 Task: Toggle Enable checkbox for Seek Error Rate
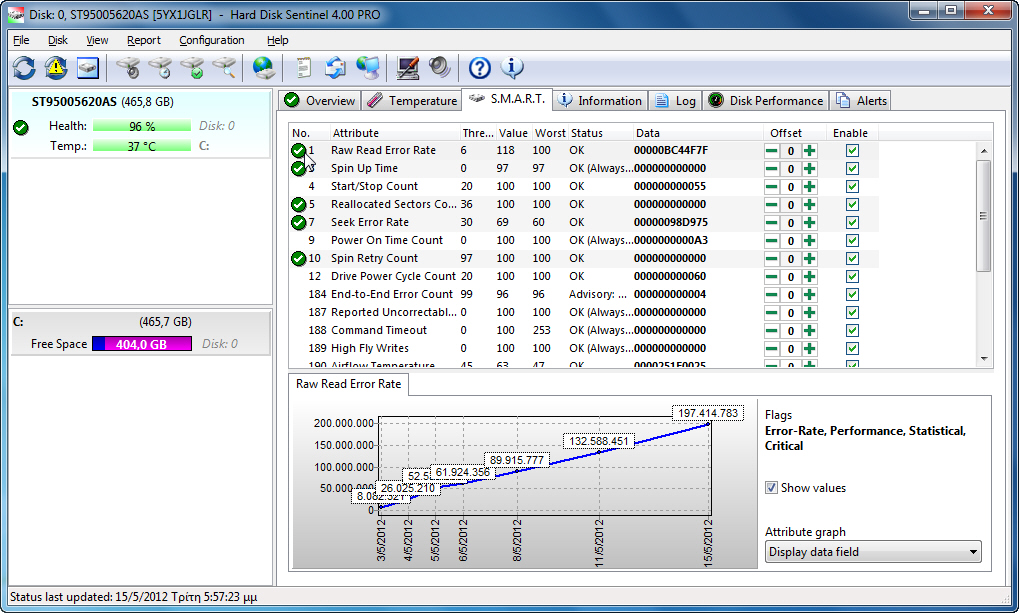(852, 222)
